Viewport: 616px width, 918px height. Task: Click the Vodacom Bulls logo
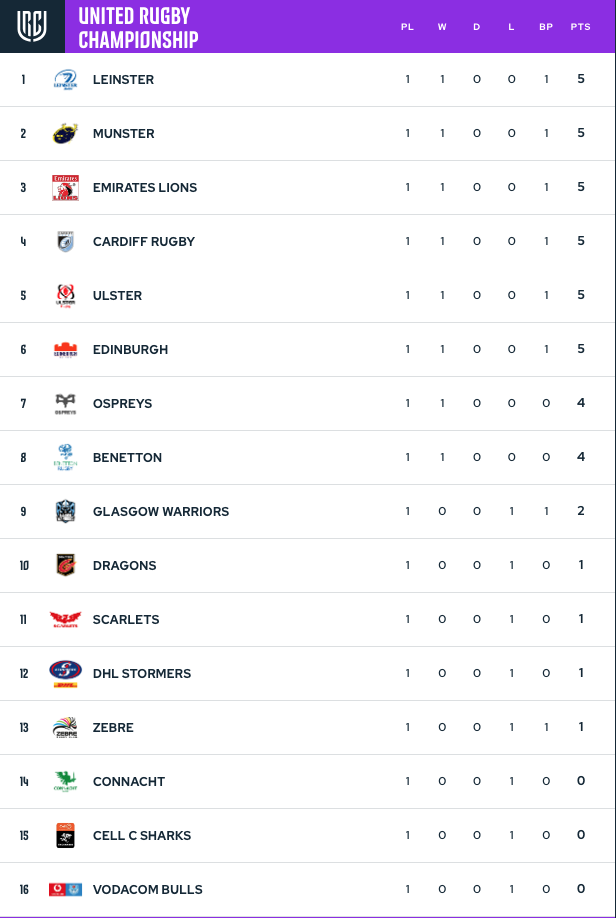(65, 889)
